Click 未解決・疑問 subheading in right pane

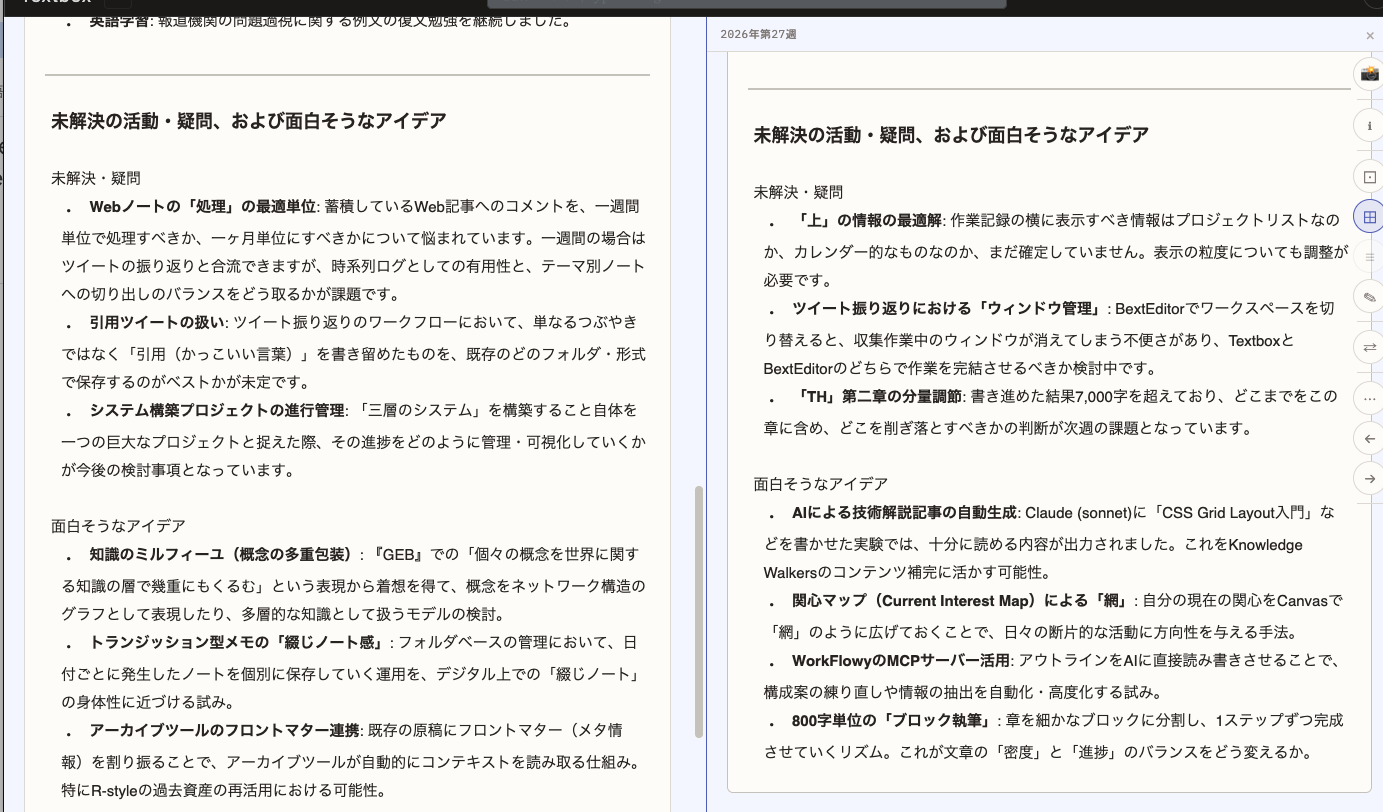[x=798, y=192]
